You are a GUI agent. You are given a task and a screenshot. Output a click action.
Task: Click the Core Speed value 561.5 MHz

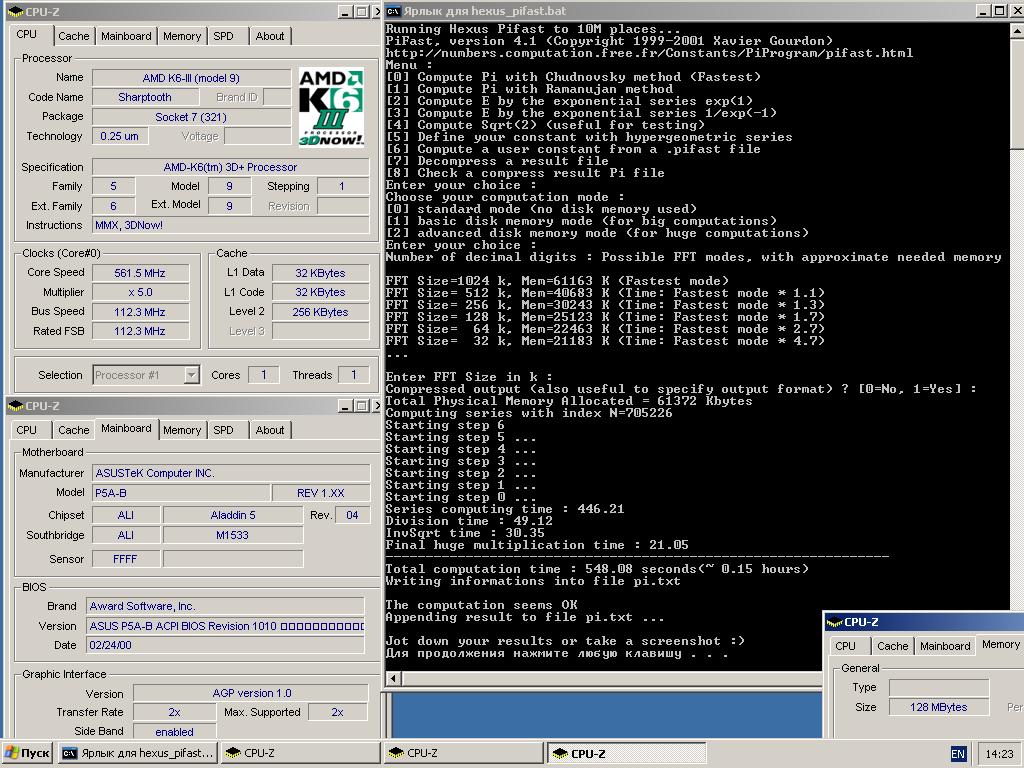coord(140,273)
